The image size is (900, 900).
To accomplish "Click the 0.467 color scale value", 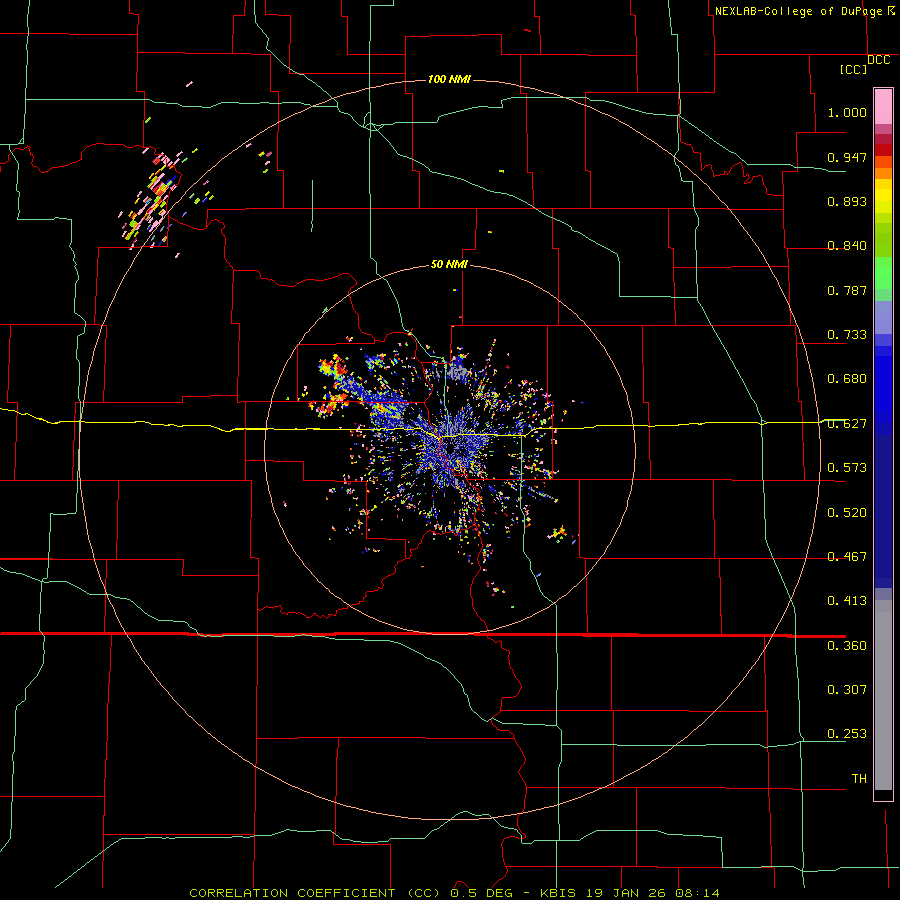I will (x=847, y=557).
